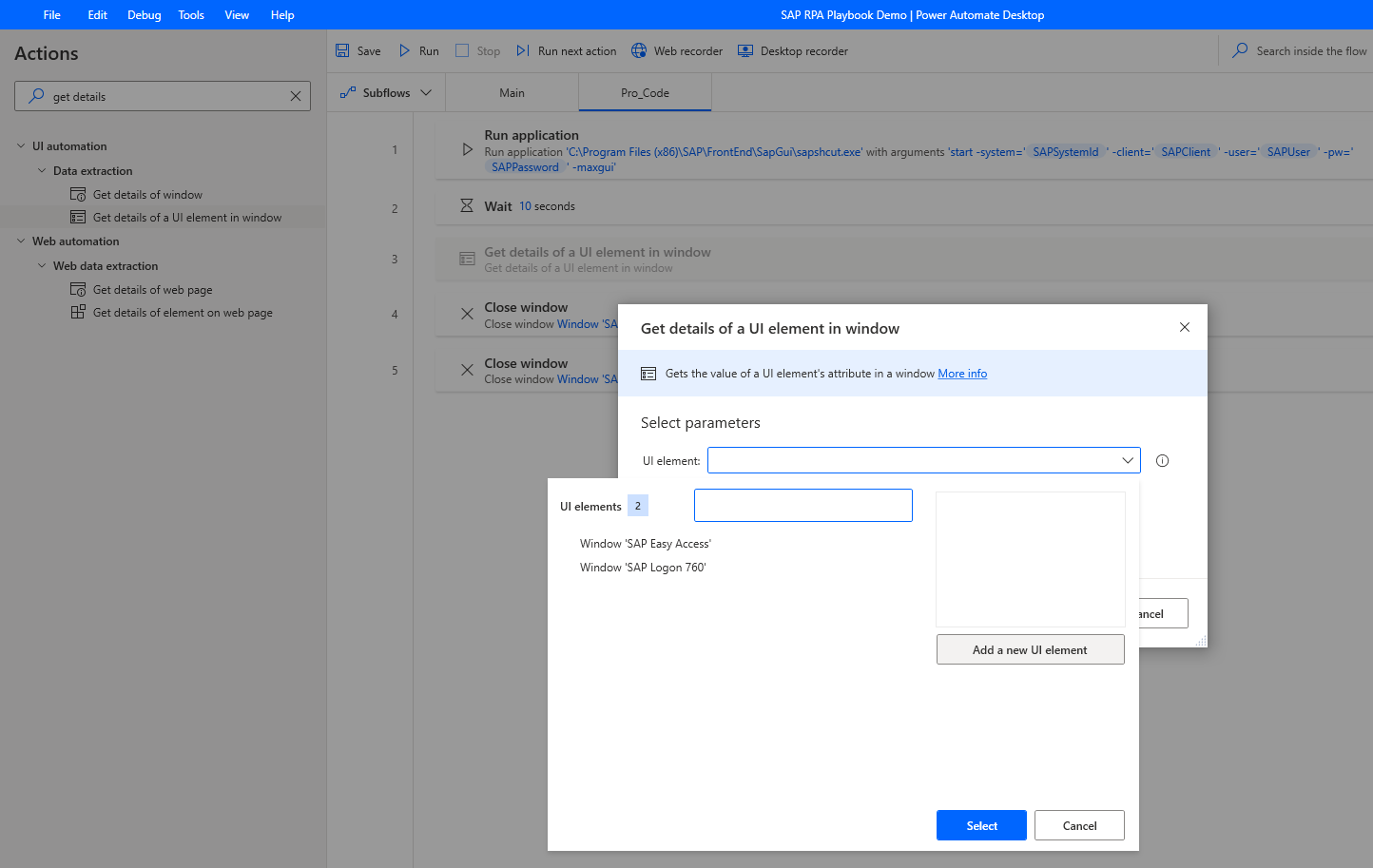This screenshot has height=868, width=1373.
Task: Click the X icon on the Close window action
Action: click(x=467, y=314)
